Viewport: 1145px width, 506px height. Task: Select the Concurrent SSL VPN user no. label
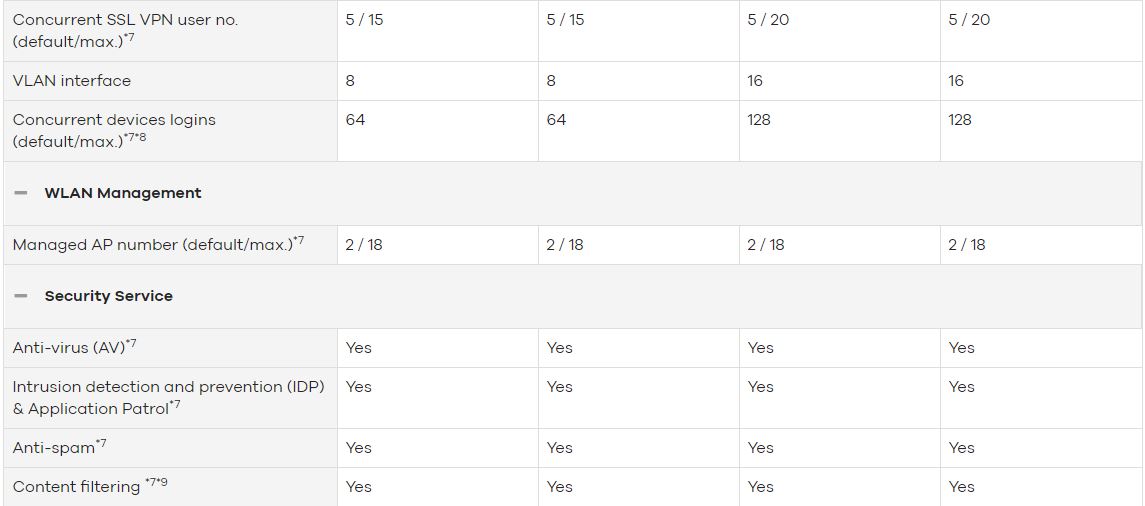pos(125,20)
